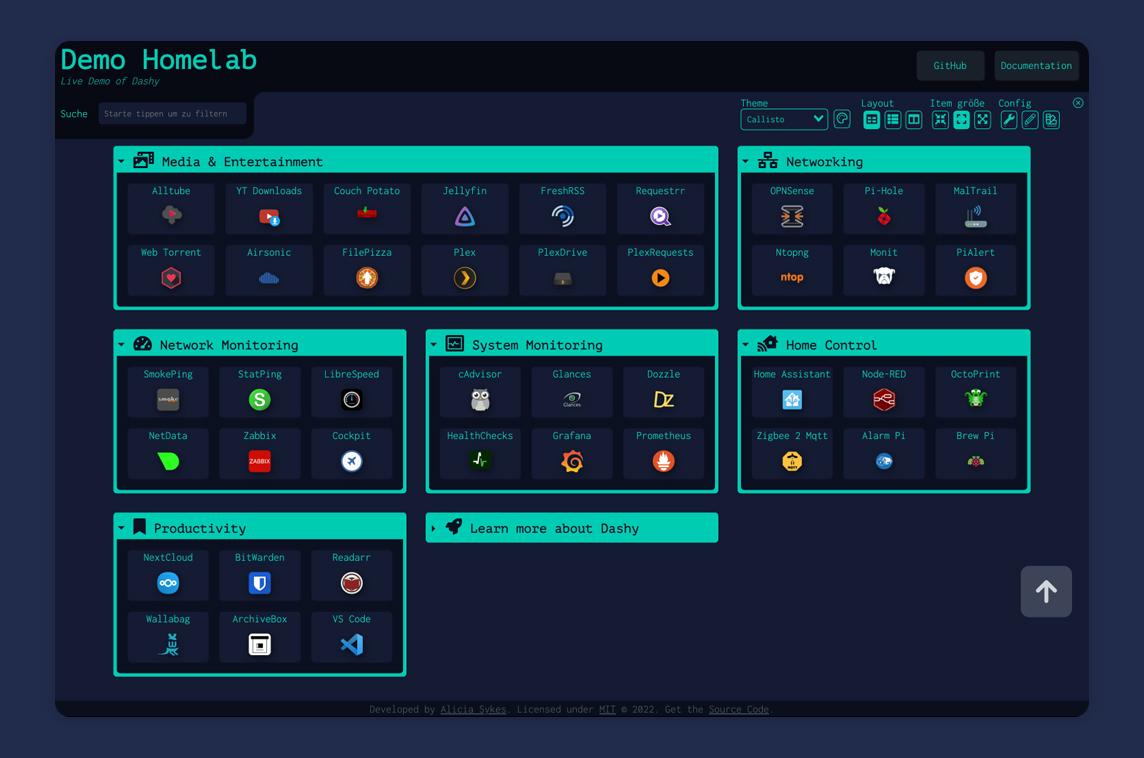This screenshot has height=758, width=1144.
Task: Set item size to small
Action: click(940, 120)
